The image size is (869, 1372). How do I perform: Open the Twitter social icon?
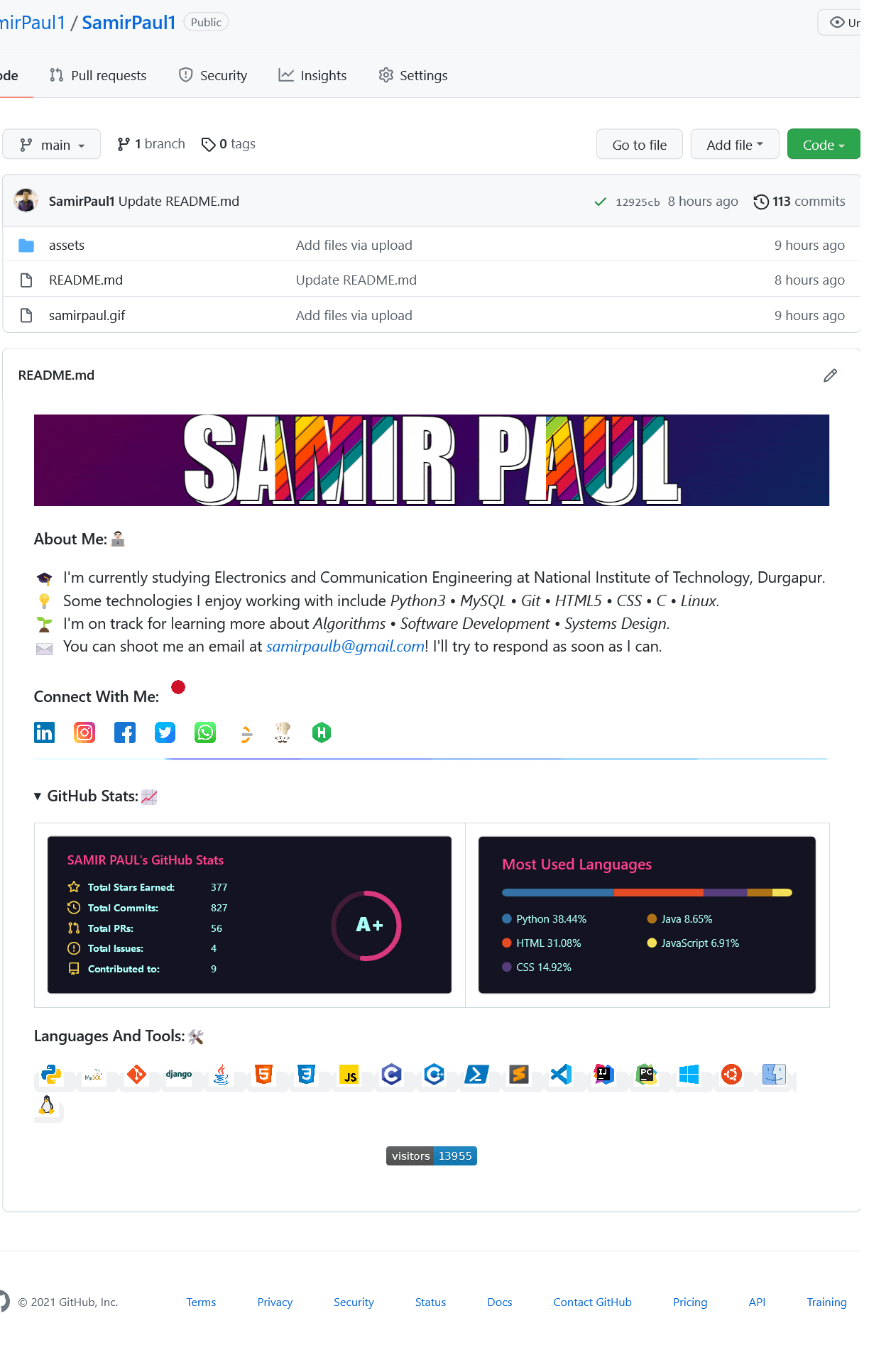coord(165,732)
